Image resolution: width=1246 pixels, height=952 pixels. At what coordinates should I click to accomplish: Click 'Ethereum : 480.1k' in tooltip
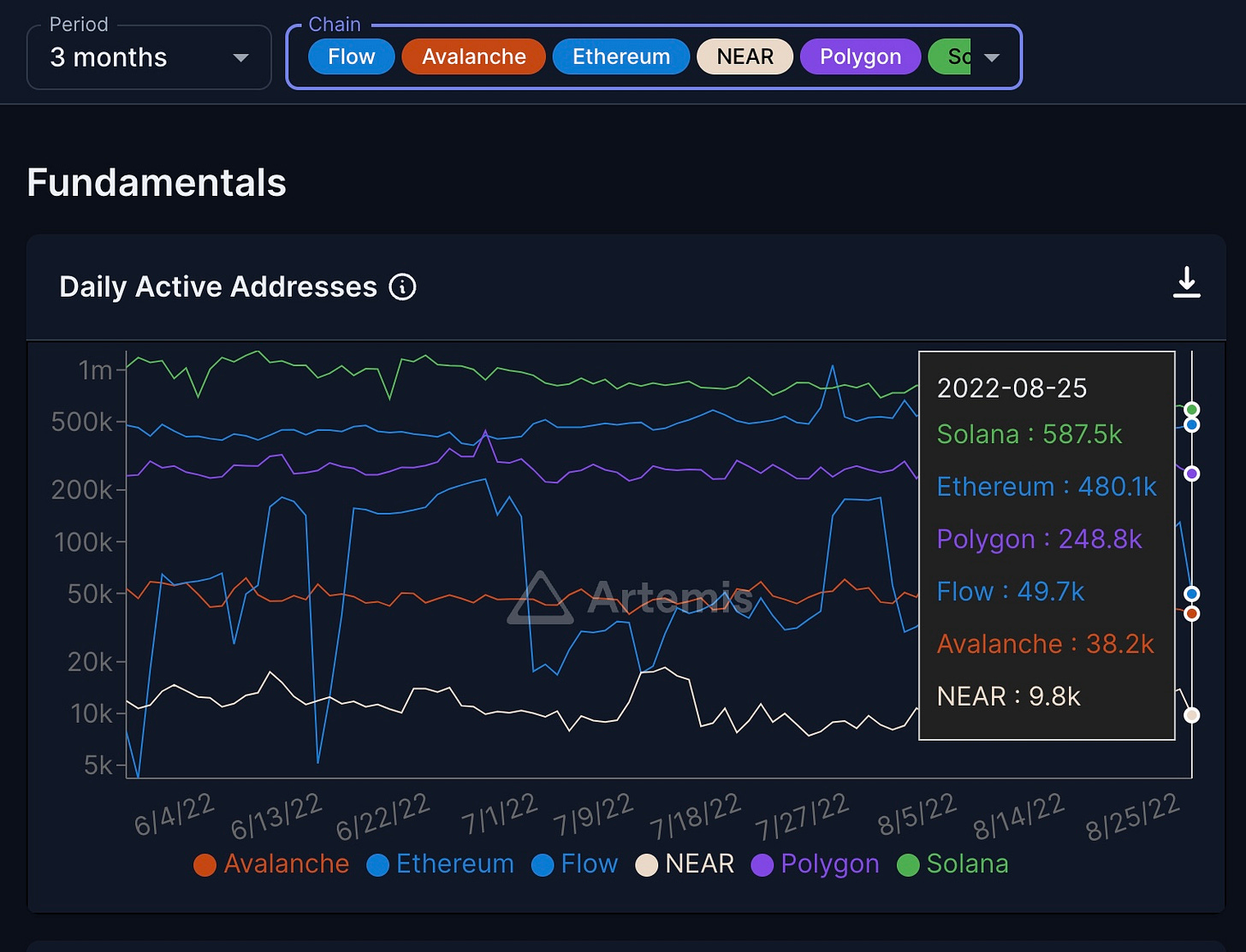pos(1047,487)
